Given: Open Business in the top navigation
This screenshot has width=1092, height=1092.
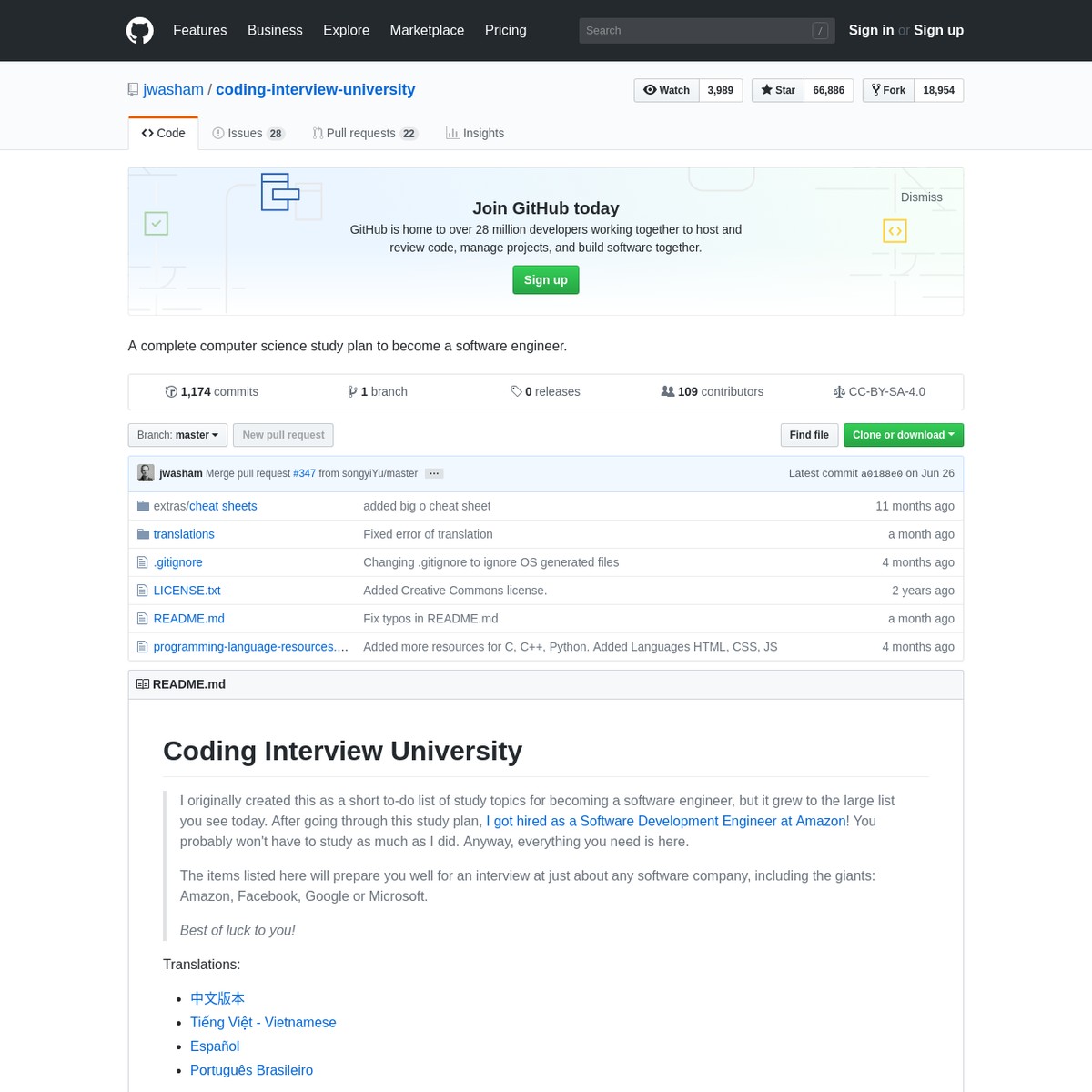Looking at the screenshot, I should (x=275, y=30).
